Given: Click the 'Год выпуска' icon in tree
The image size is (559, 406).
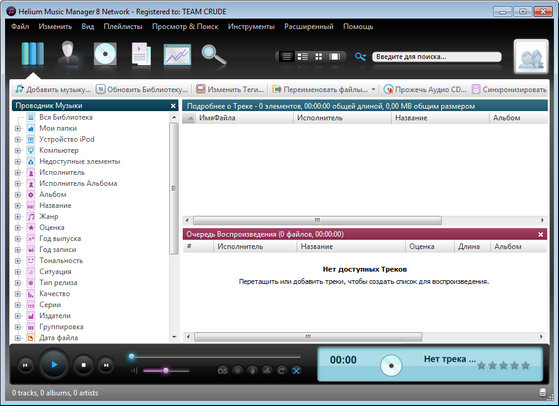Looking at the screenshot, I should click(31, 239).
